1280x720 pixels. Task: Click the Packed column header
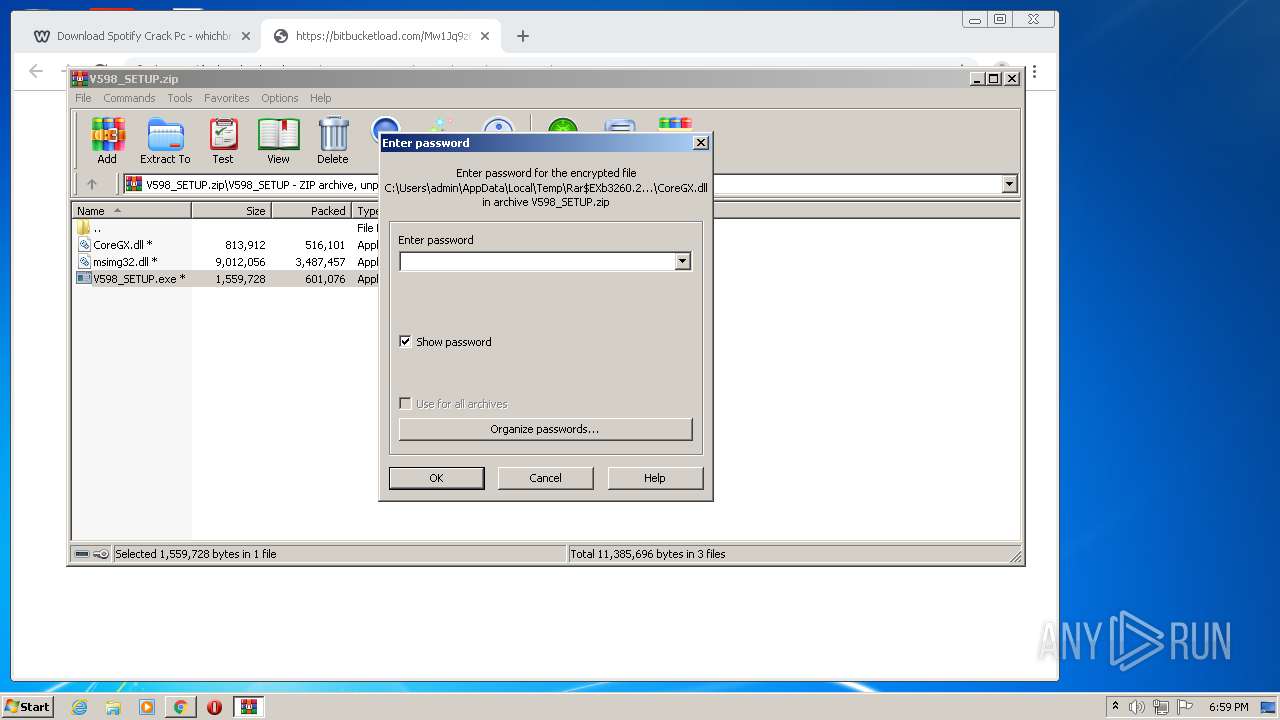(x=312, y=211)
